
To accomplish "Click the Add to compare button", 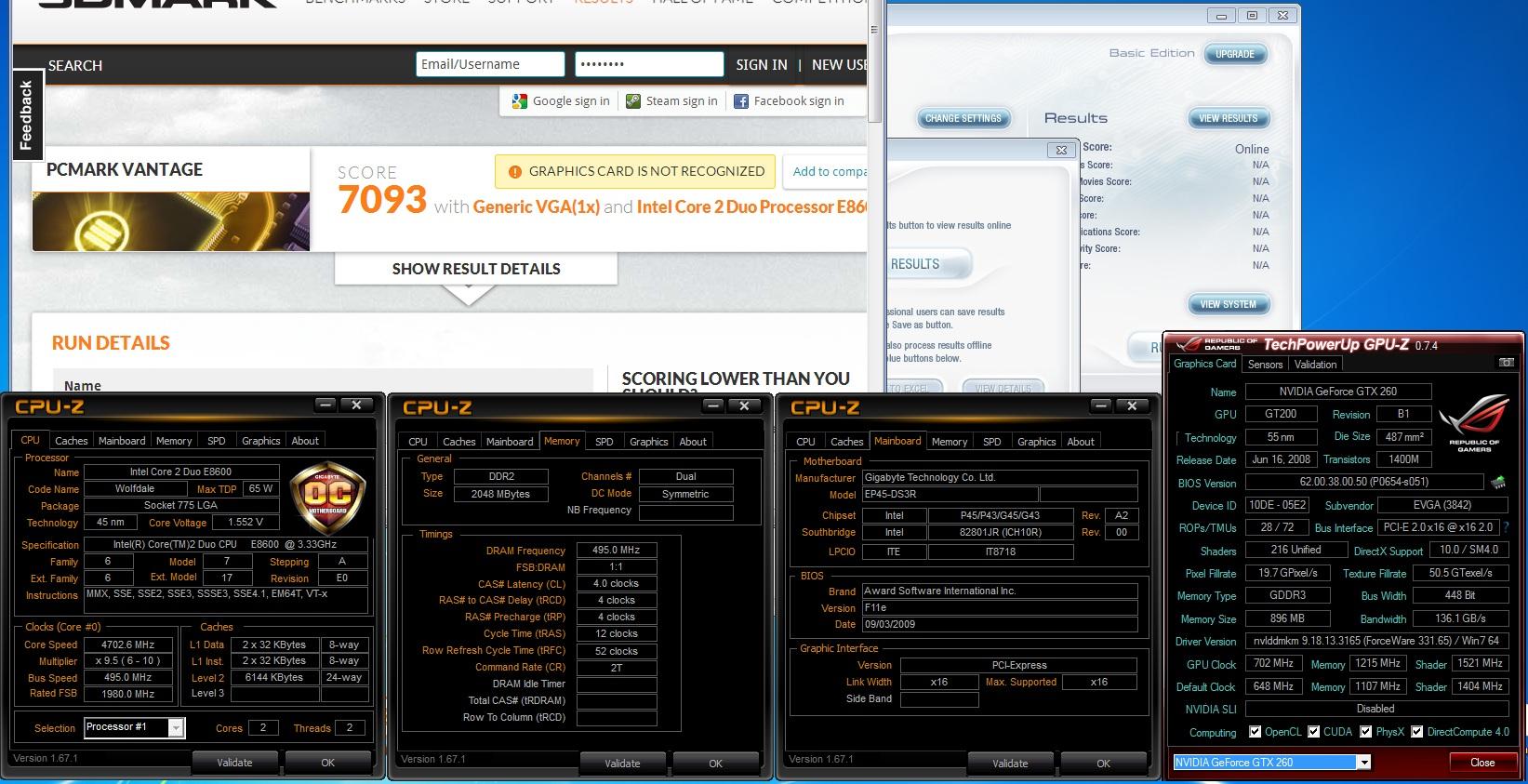I will (826, 171).
